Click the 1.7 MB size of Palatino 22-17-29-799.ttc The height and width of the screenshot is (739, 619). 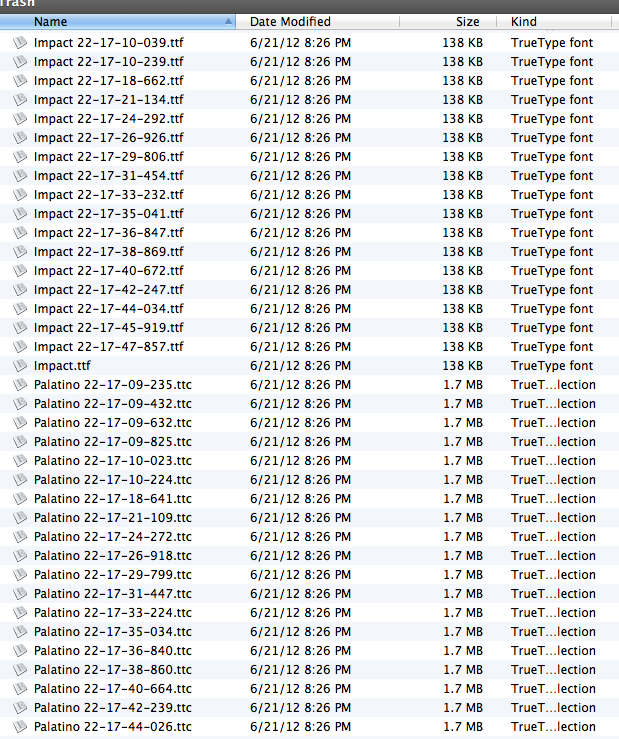[x=463, y=575]
